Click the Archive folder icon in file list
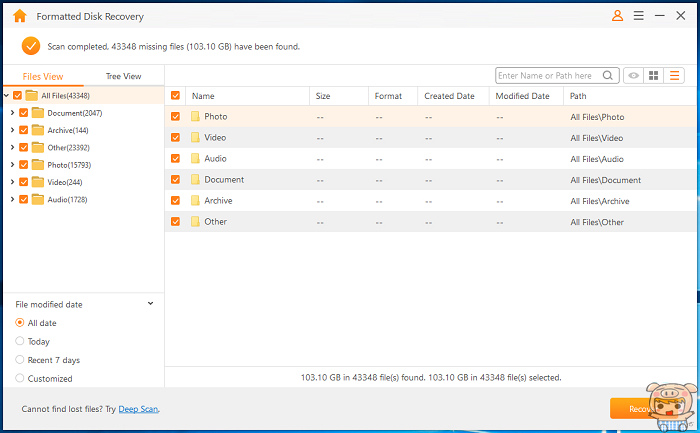This screenshot has width=700, height=433. coord(196,201)
